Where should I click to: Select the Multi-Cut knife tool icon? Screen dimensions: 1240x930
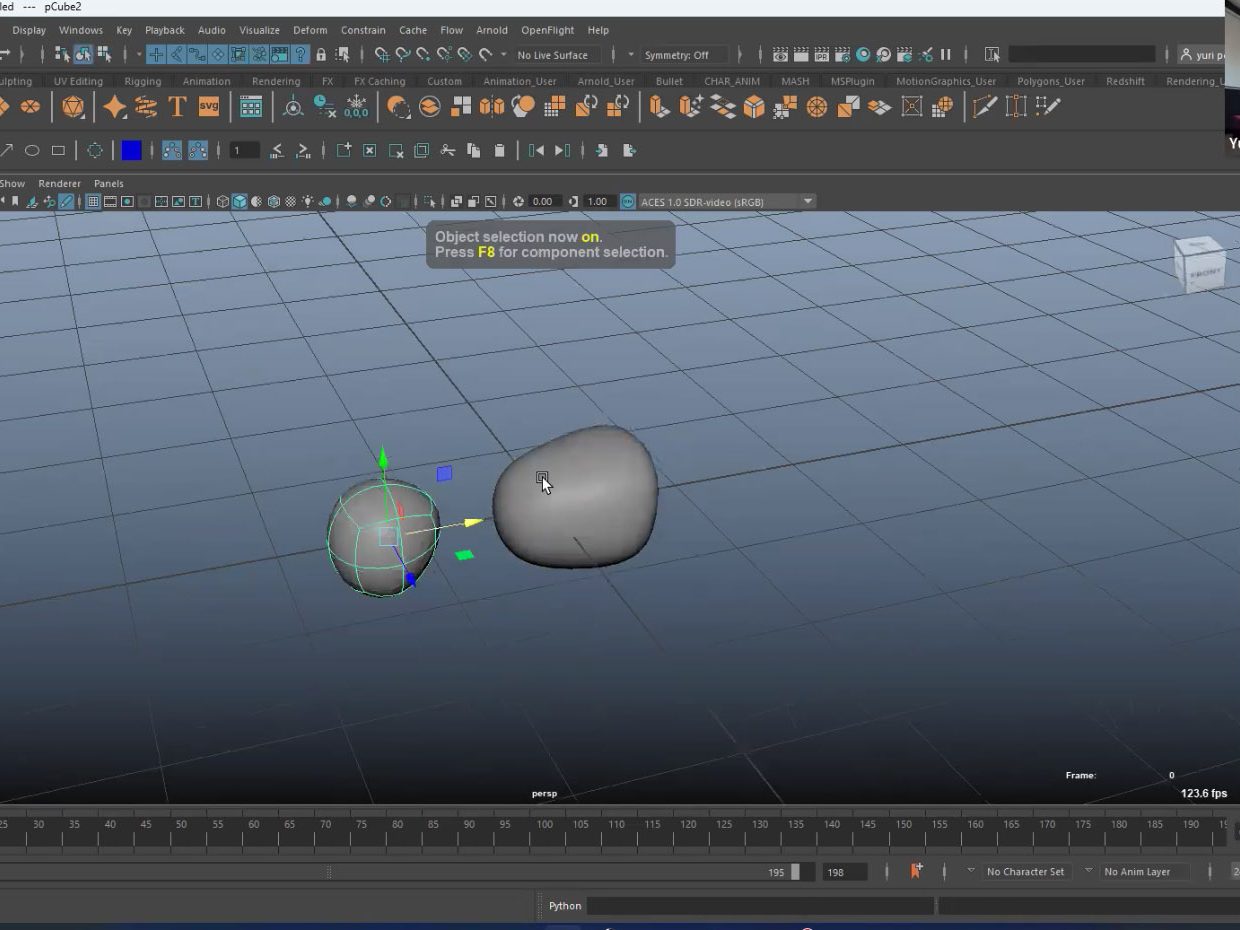(x=985, y=107)
